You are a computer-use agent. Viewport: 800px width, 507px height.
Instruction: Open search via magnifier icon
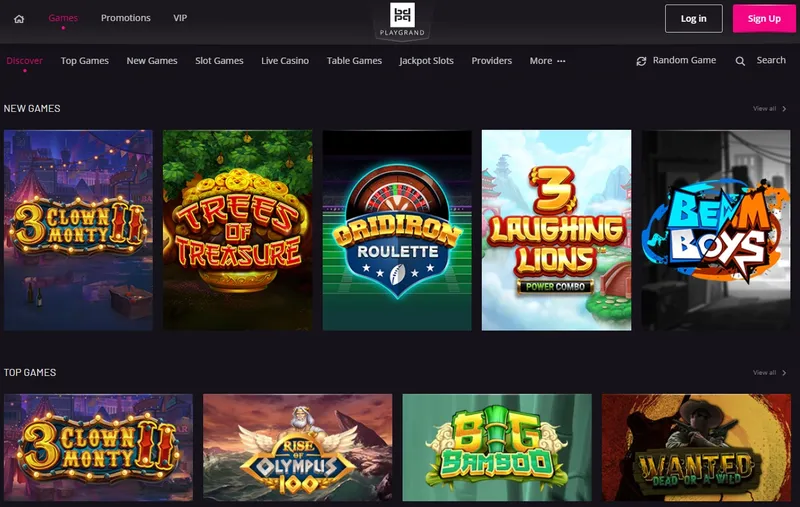point(740,61)
